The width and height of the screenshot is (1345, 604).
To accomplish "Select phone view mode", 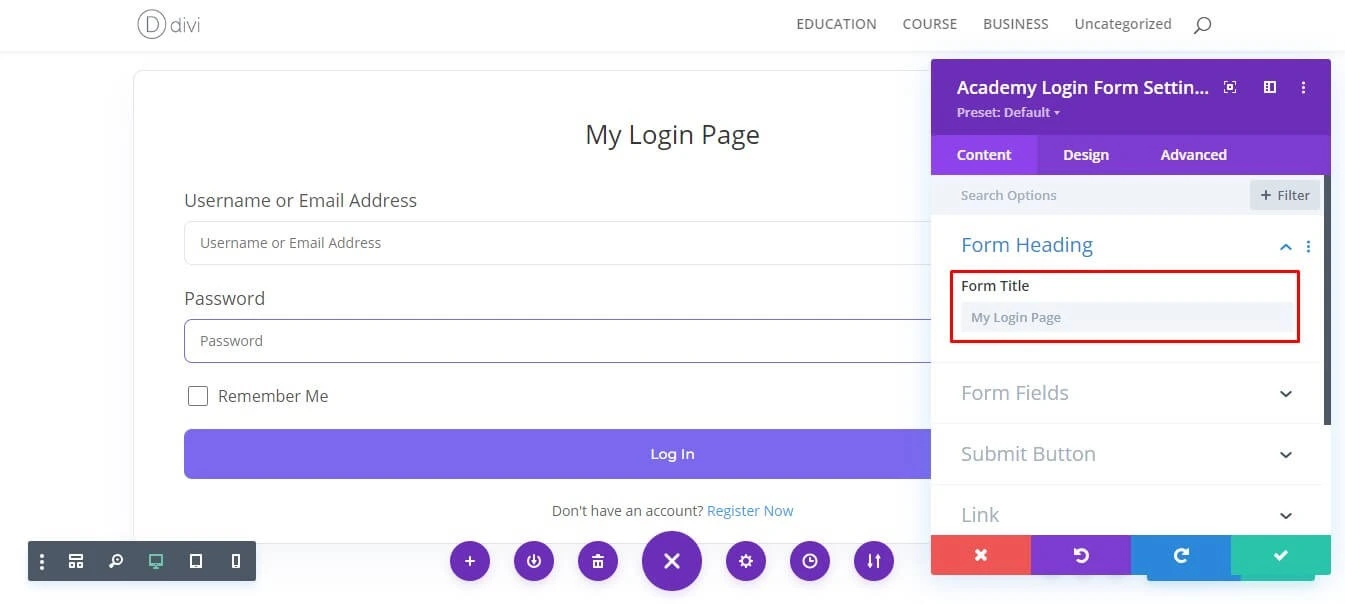I will tap(236, 562).
